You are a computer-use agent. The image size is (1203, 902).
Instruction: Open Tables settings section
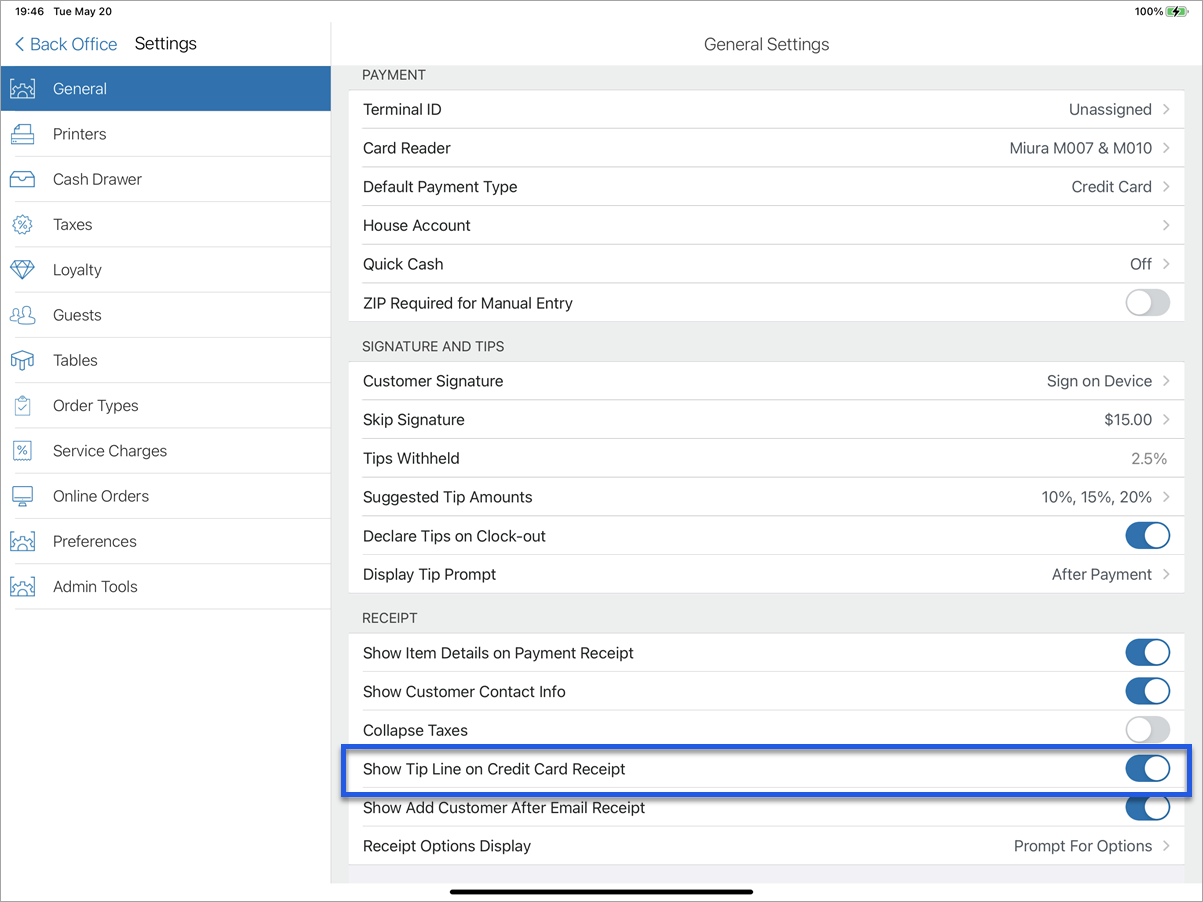(165, 360)
